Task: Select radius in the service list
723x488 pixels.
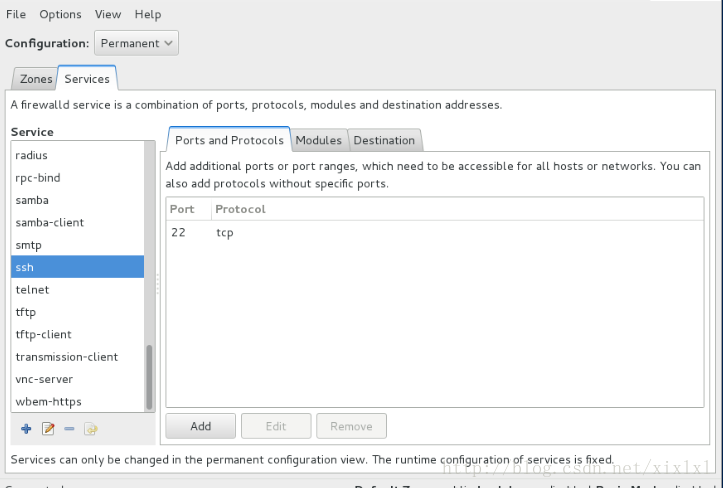Action: tap(77, 155)
